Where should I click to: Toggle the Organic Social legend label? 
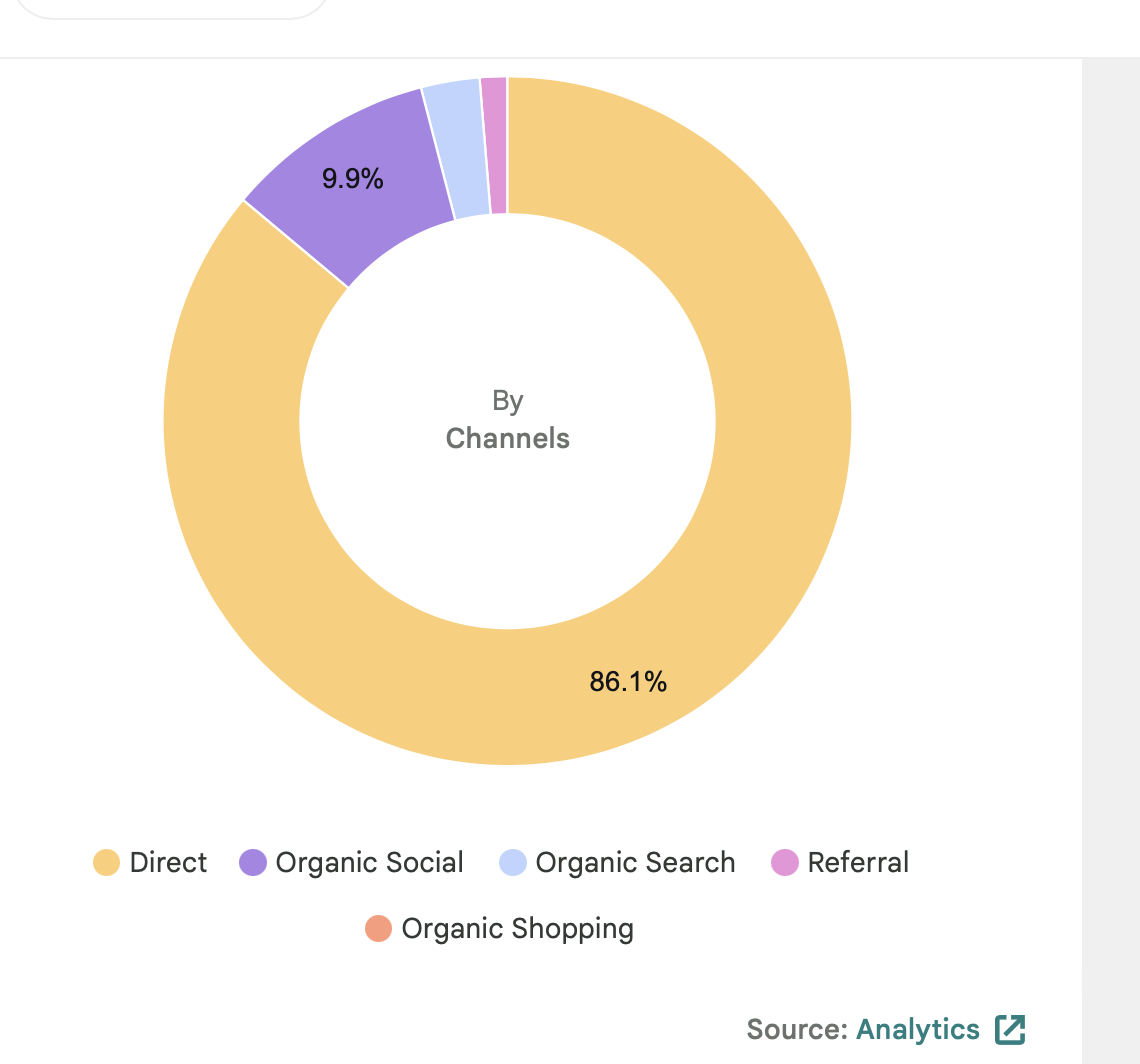[369, 863]
